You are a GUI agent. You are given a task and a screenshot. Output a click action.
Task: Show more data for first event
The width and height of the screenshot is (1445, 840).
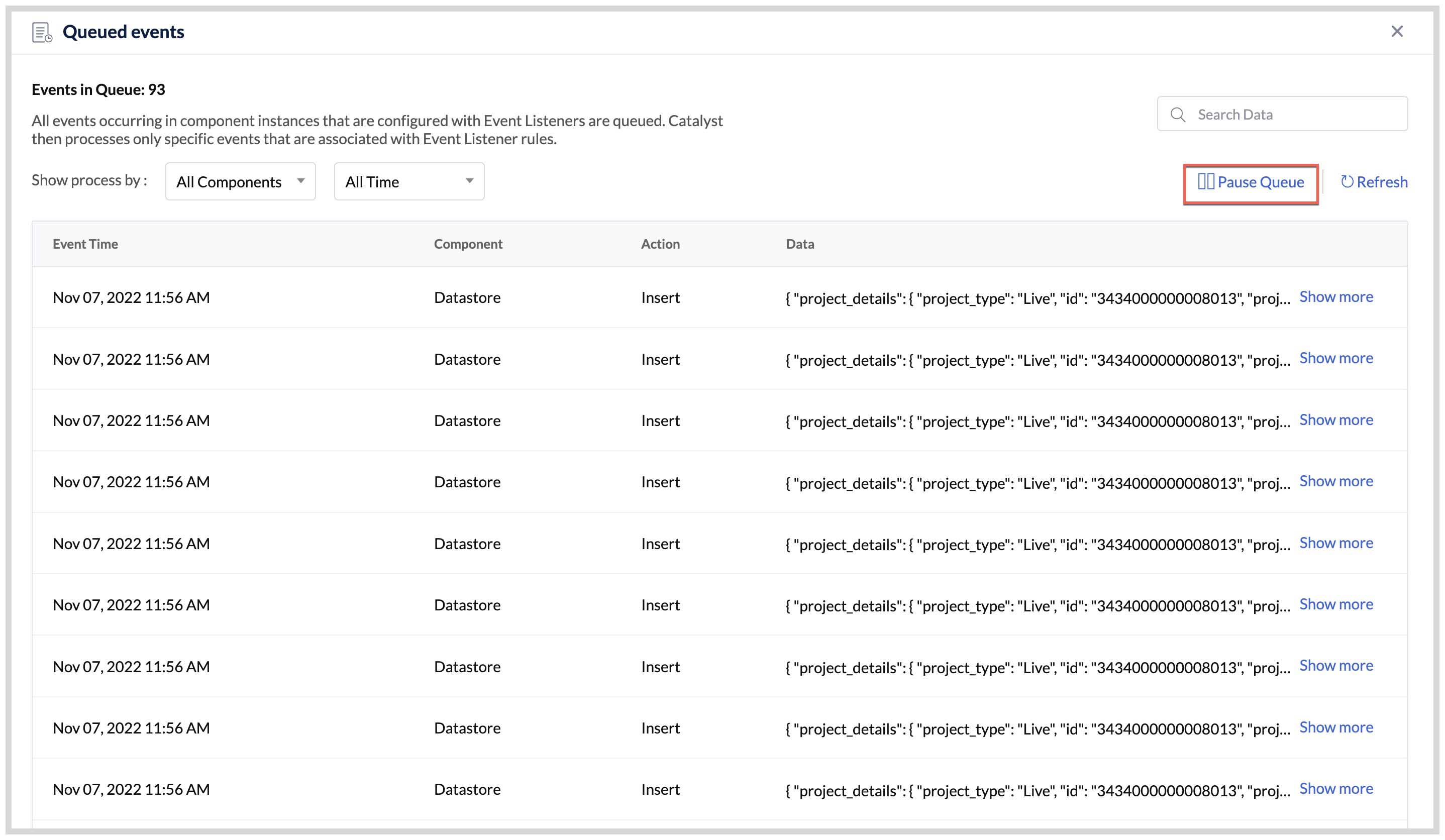tap(1335, 296)
